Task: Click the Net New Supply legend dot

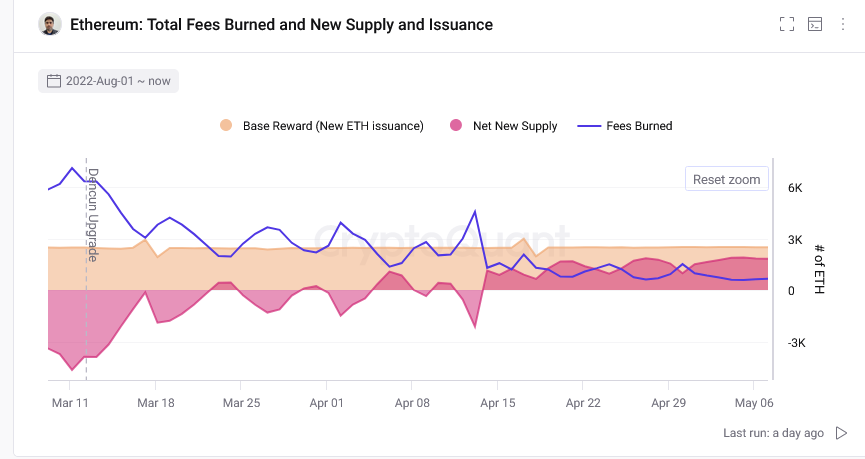Action: (456, 126)
